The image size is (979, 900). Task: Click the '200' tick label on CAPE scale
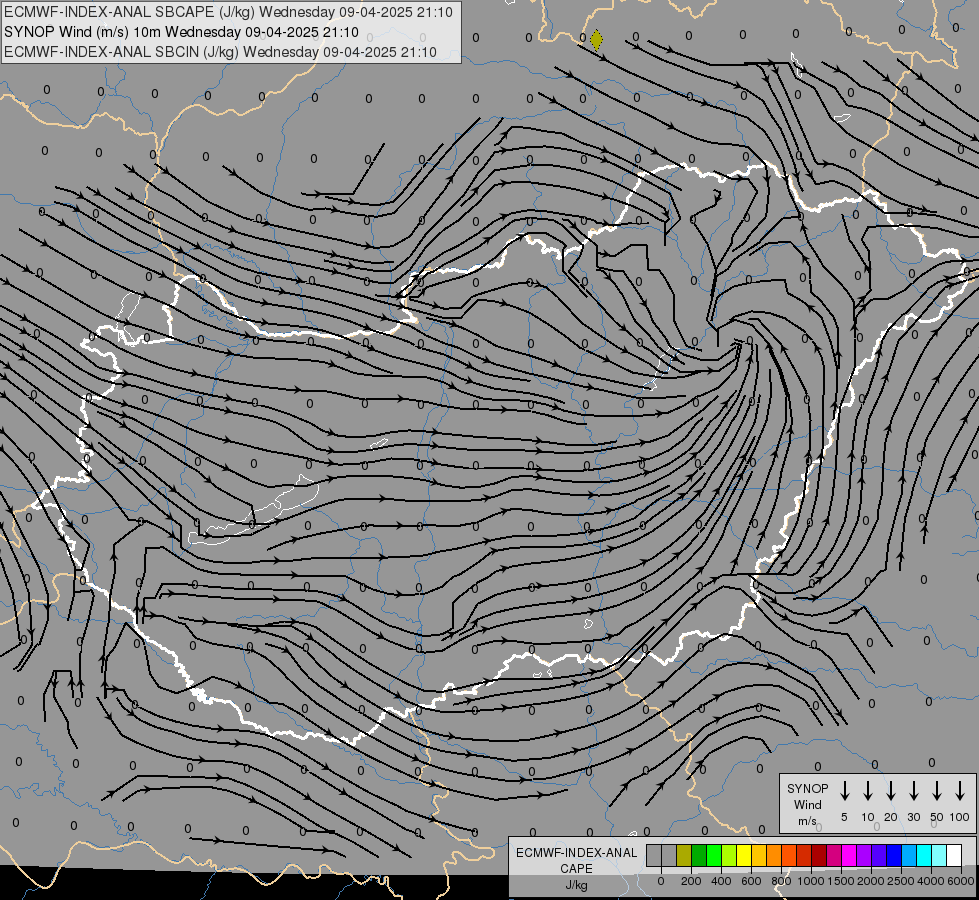691,881
